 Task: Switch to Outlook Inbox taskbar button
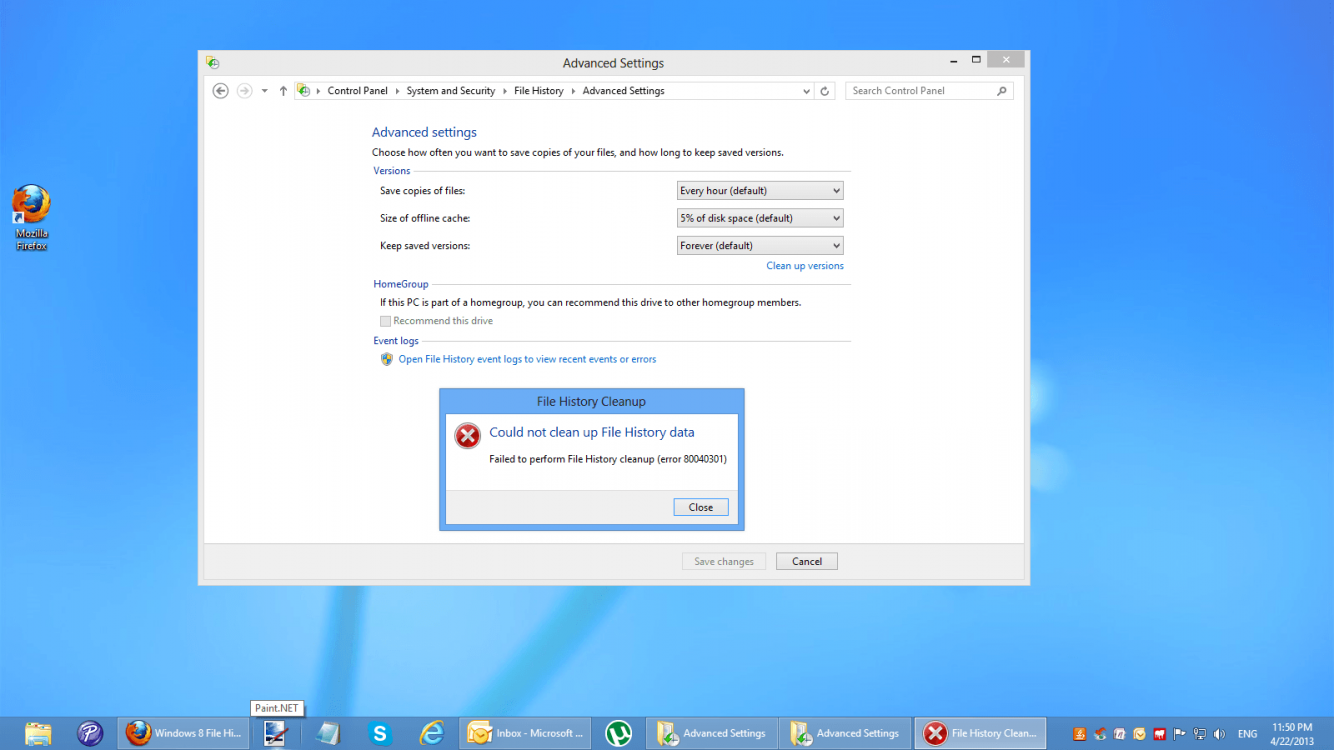(525, 734)
